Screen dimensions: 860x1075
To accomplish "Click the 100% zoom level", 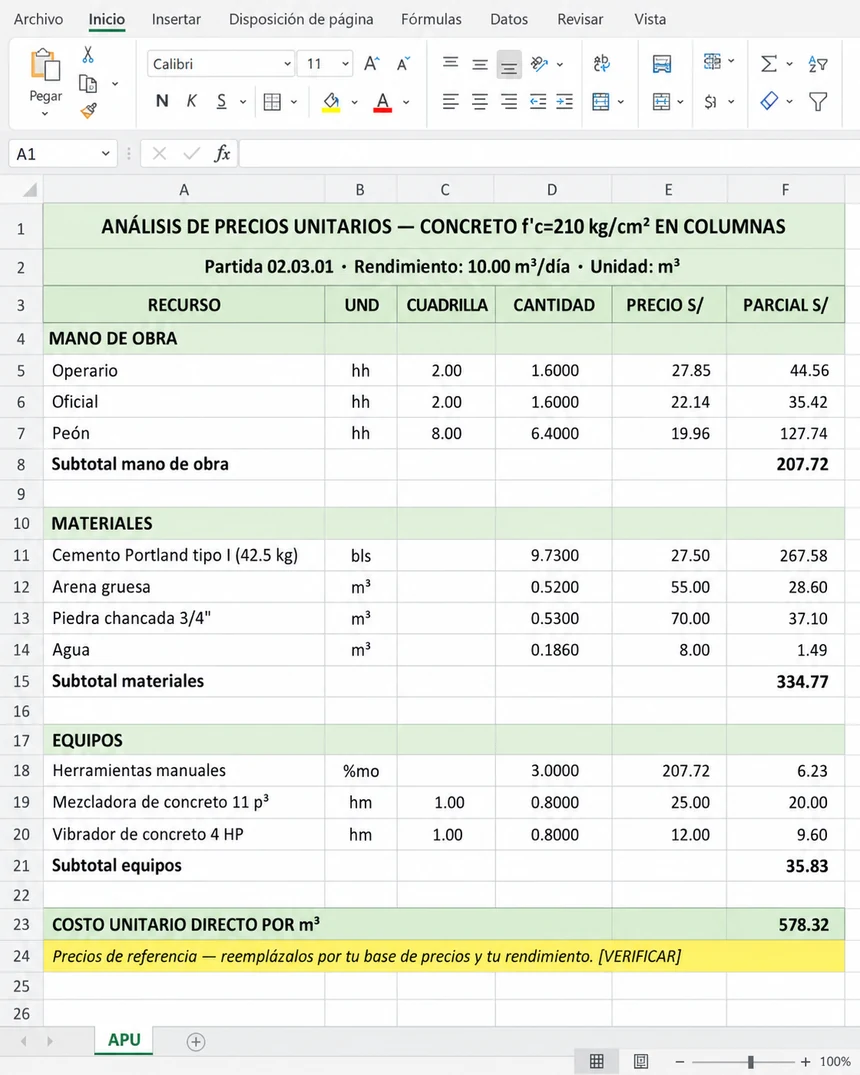I will [x=835, y=1061].
